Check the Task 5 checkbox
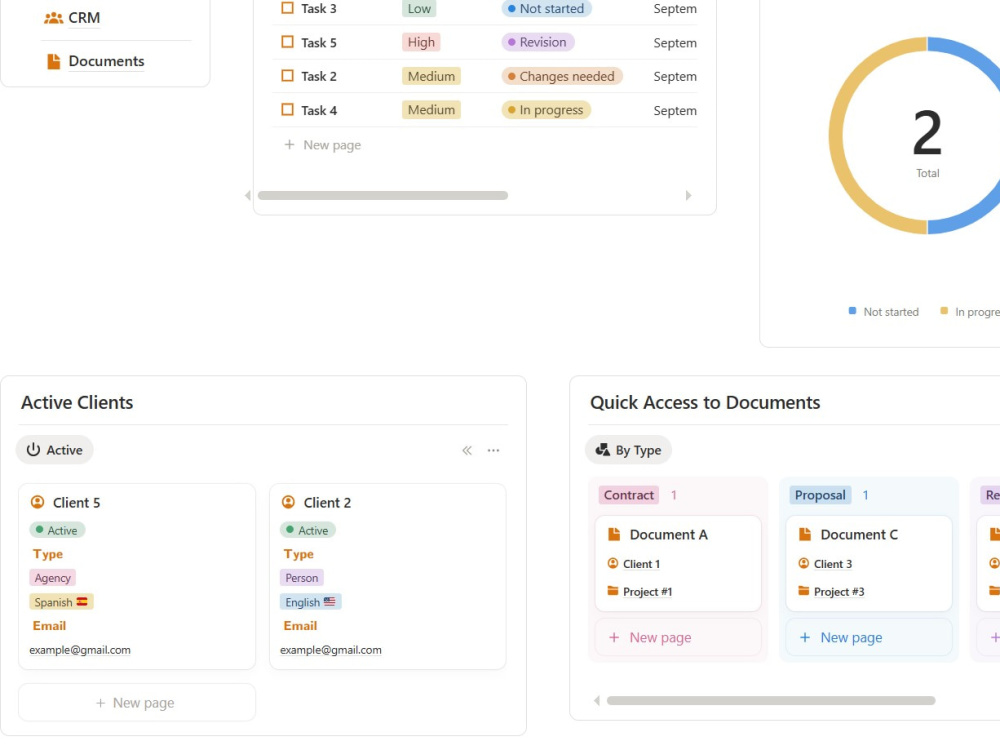This screenshot has width=1000, height=750. point(288,42)
